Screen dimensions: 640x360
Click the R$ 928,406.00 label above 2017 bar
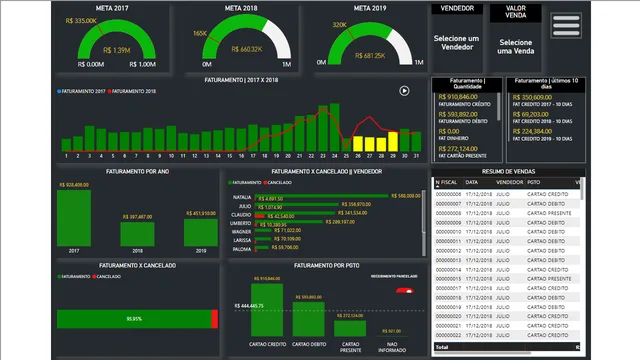(x=74, y=185)
